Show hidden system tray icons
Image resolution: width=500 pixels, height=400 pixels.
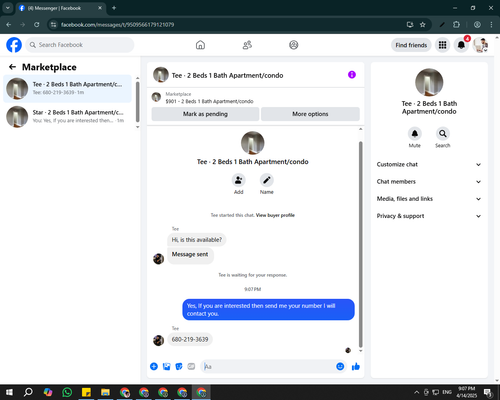pos(417,392)
